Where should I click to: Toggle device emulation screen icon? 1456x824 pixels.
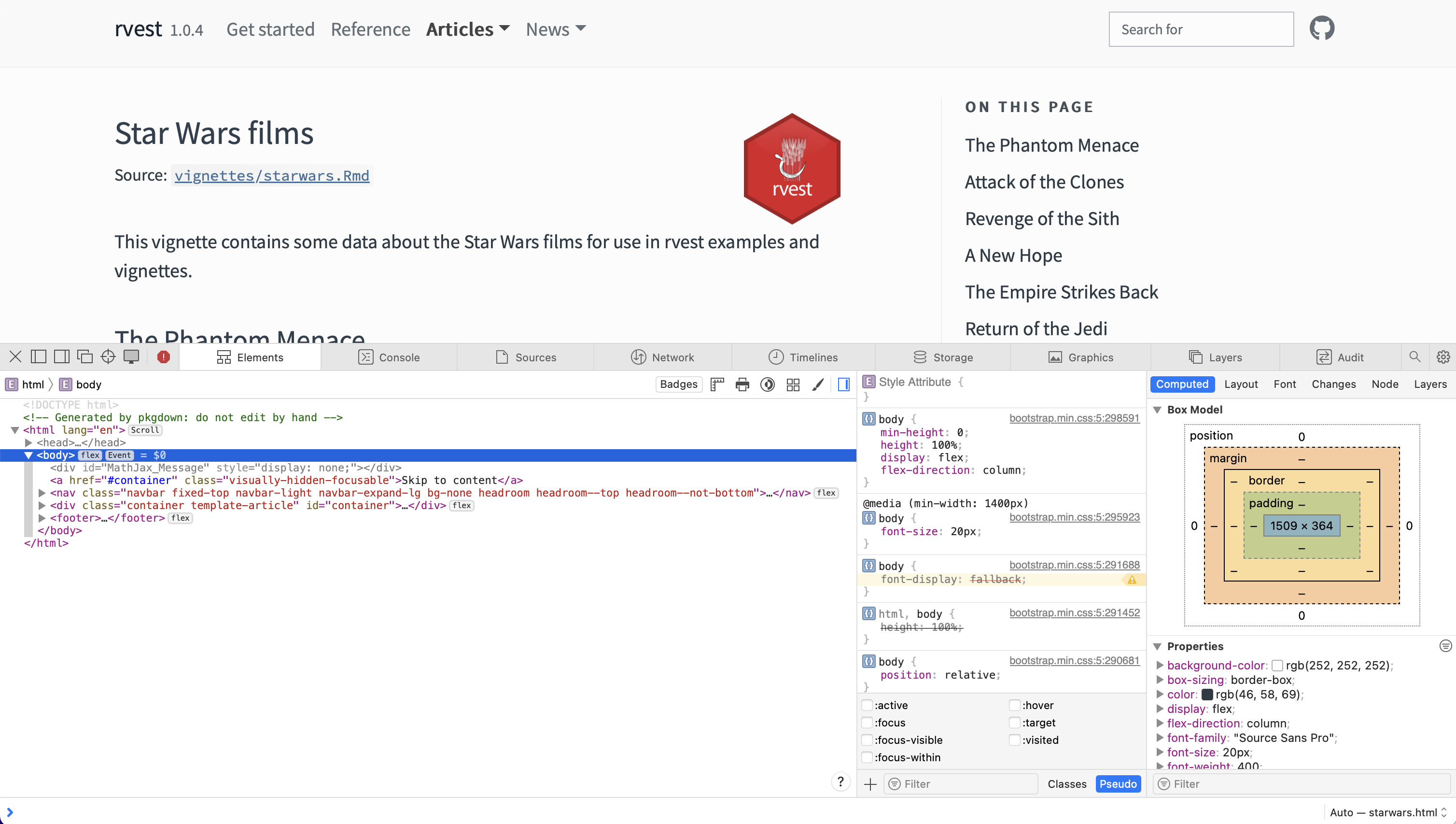pos(132,356)
